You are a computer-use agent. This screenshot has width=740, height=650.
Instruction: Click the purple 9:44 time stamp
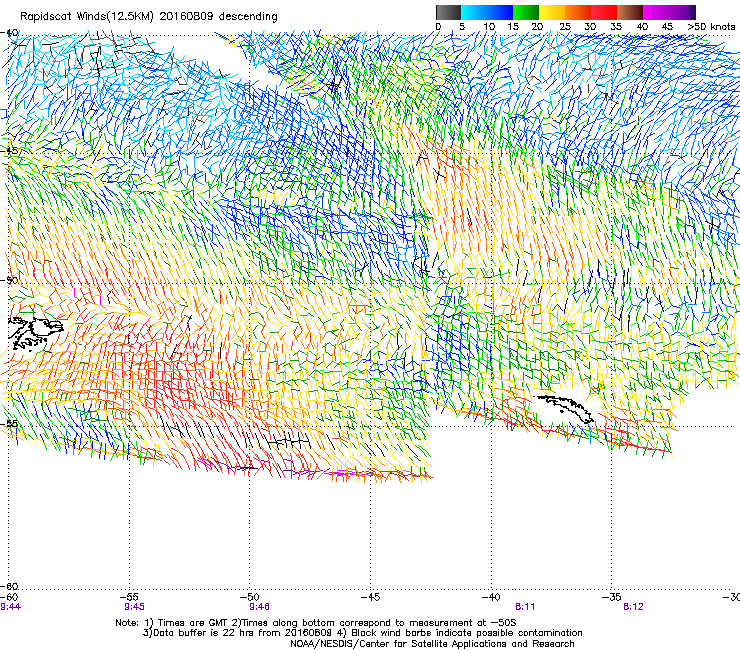tap(10, 607)
